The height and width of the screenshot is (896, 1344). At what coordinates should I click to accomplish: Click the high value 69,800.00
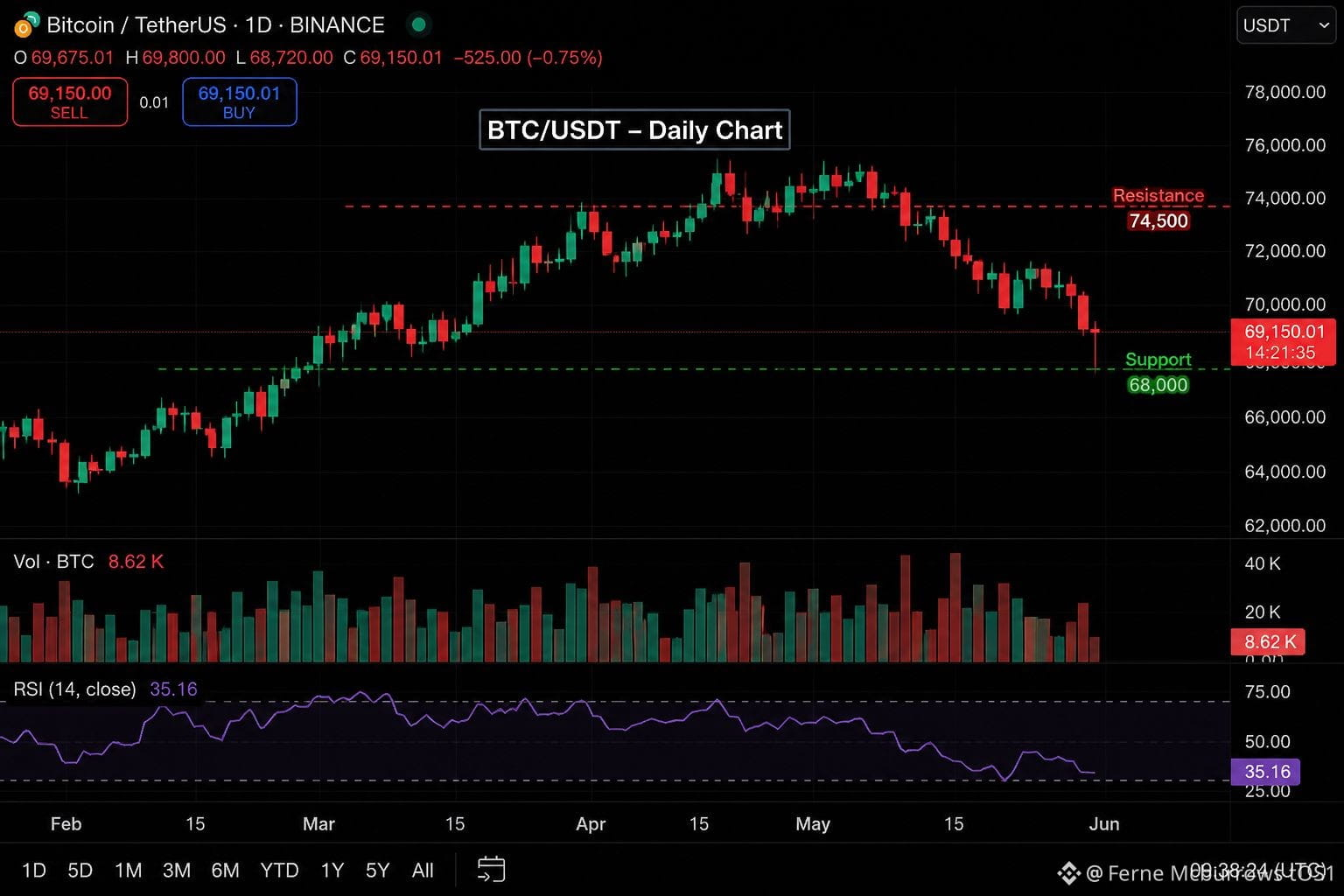pyautogui.click(x=184, y=58)
